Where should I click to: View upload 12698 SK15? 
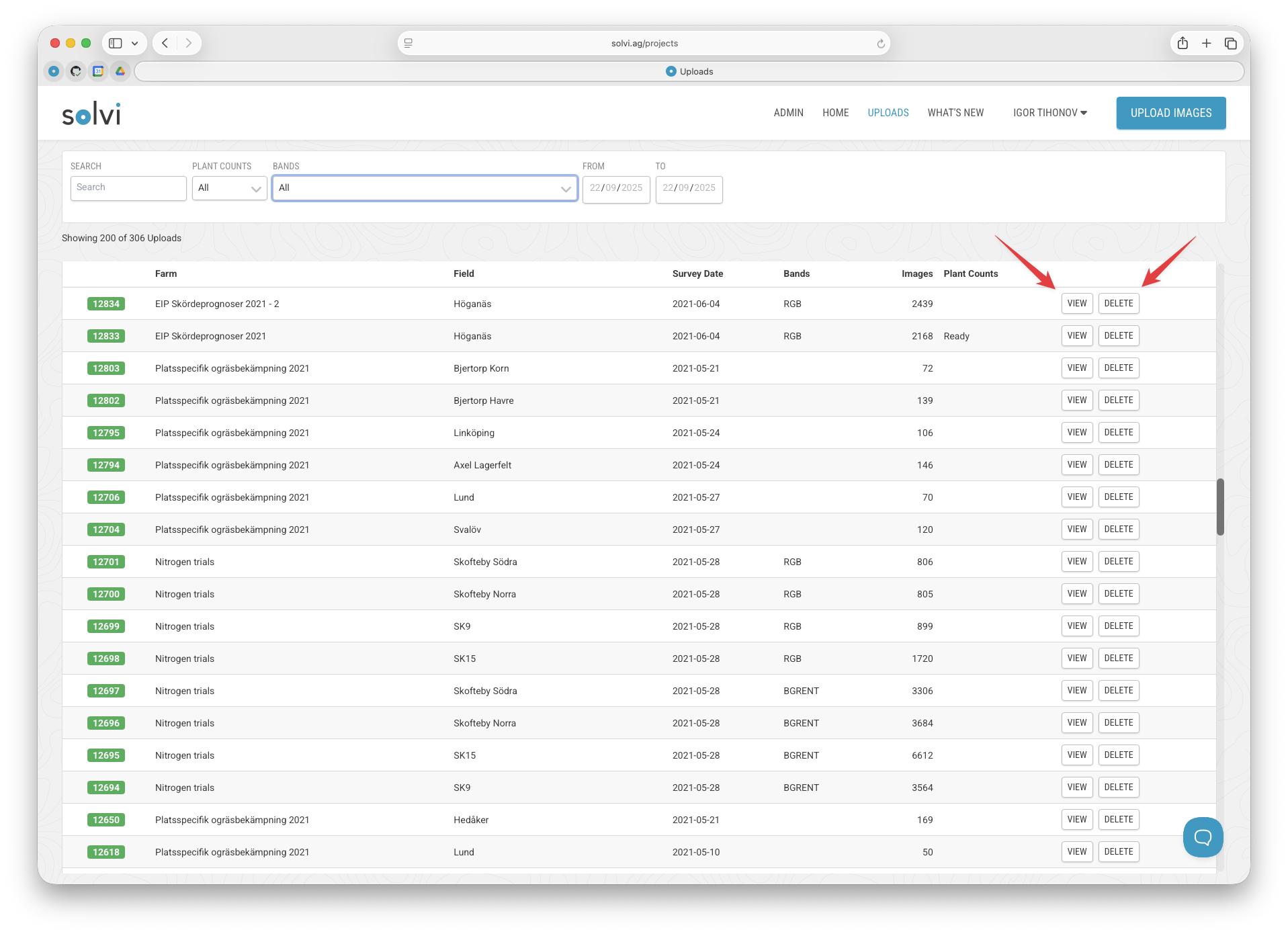click(1076, 659)
